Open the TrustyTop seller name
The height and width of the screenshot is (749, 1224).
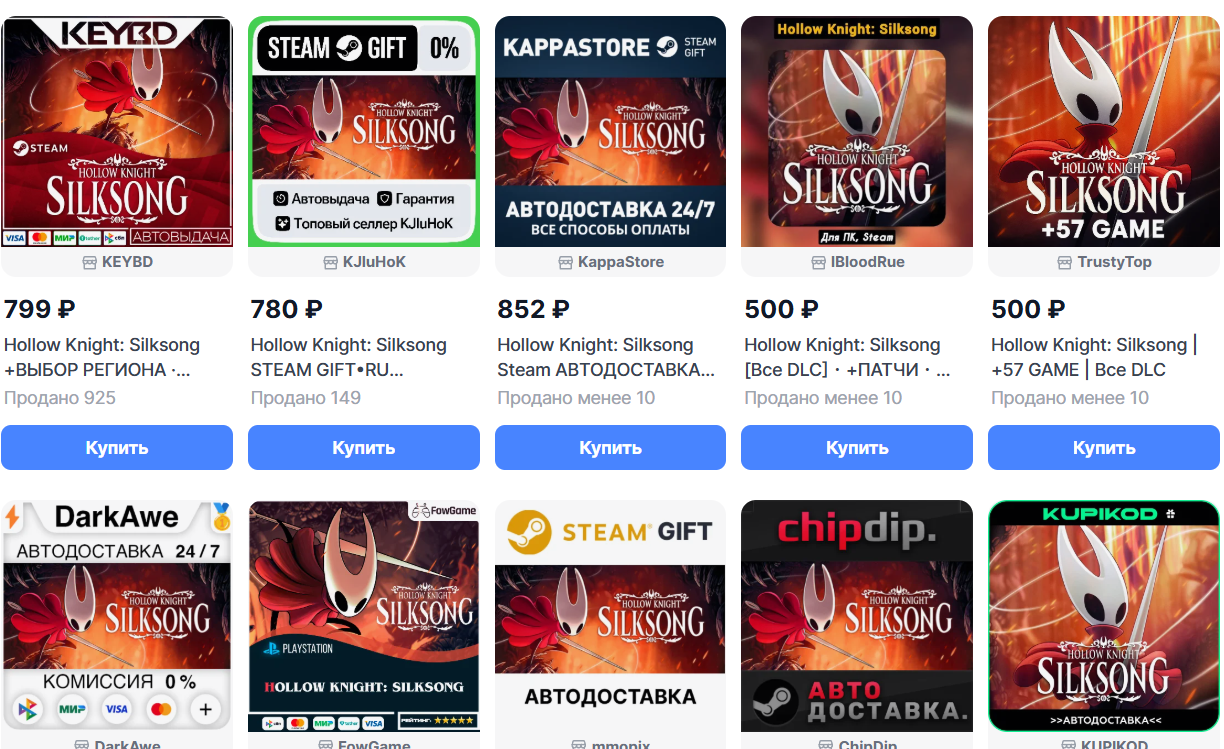click(x=1114, y=262)
